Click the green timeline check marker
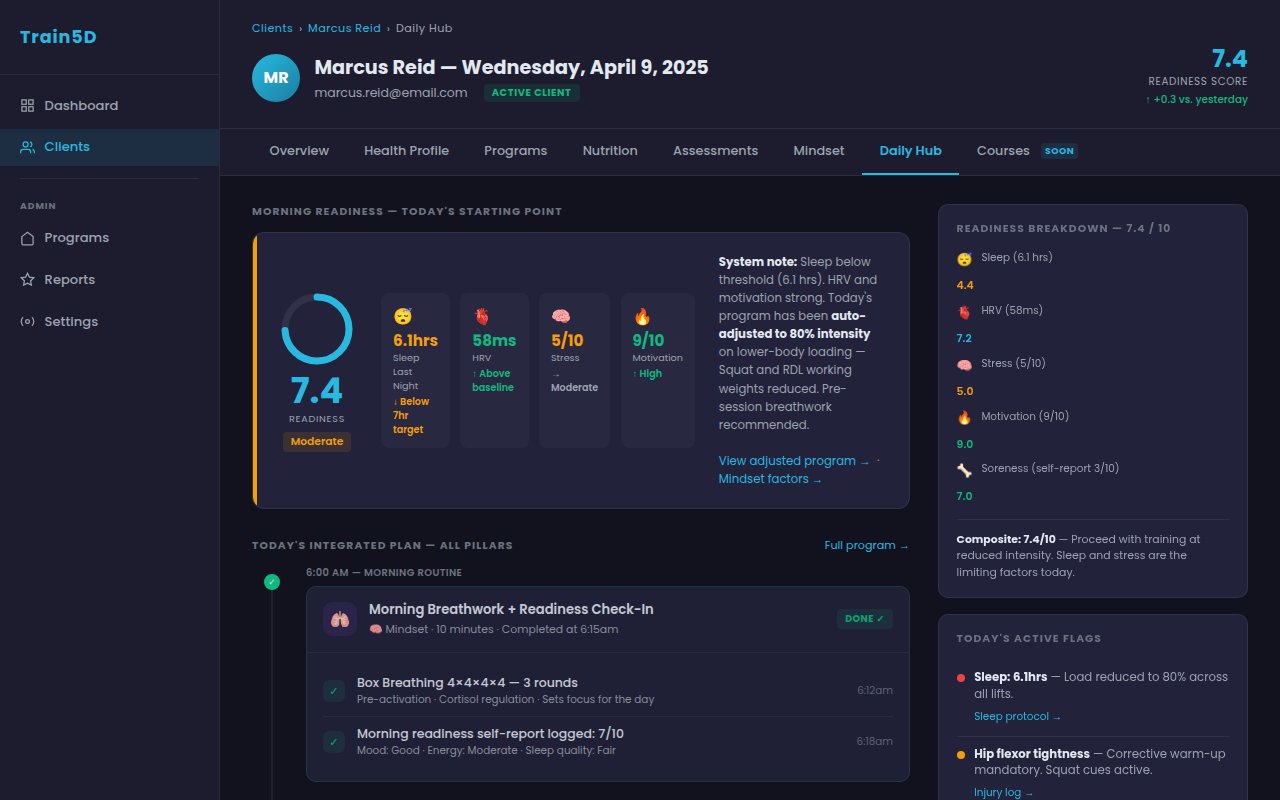The width and height of the screenshot is (1280, 800). click(x=272, y=582)
